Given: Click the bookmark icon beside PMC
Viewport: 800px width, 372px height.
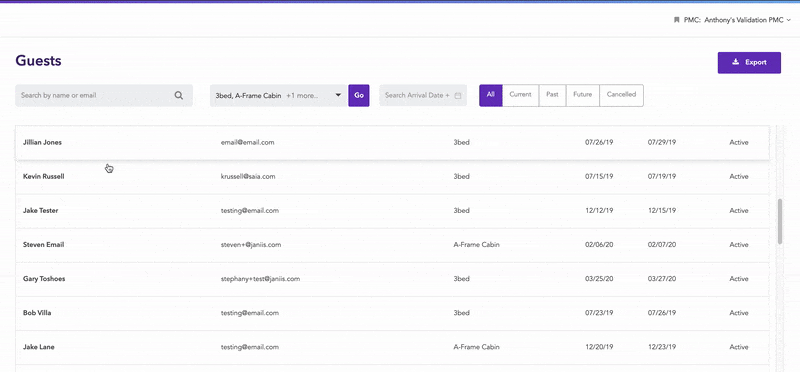Looking at the screenshot, I should (677, 20).
